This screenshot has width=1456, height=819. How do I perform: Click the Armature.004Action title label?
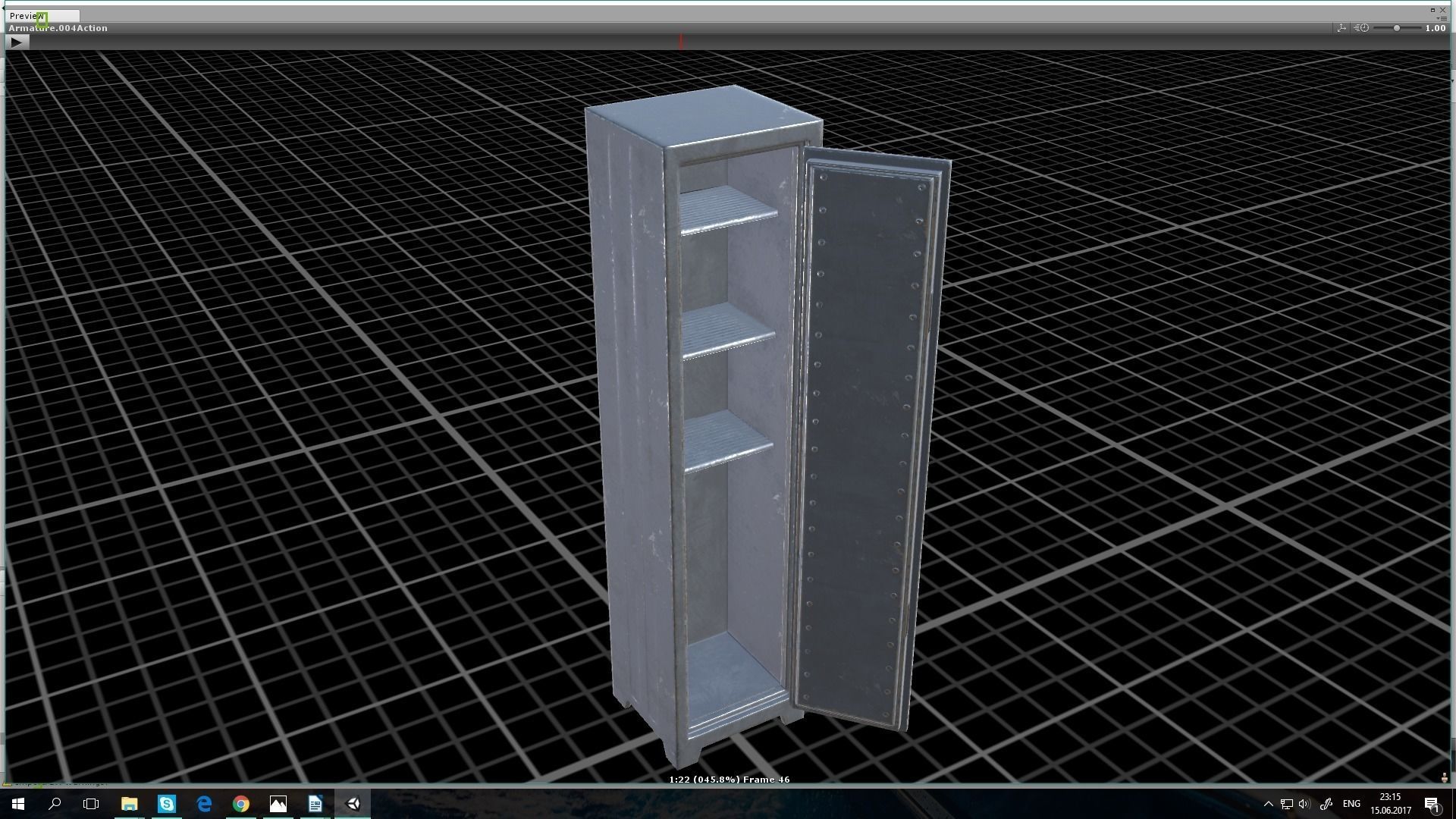pyautogui.click(x=58, y=28)
